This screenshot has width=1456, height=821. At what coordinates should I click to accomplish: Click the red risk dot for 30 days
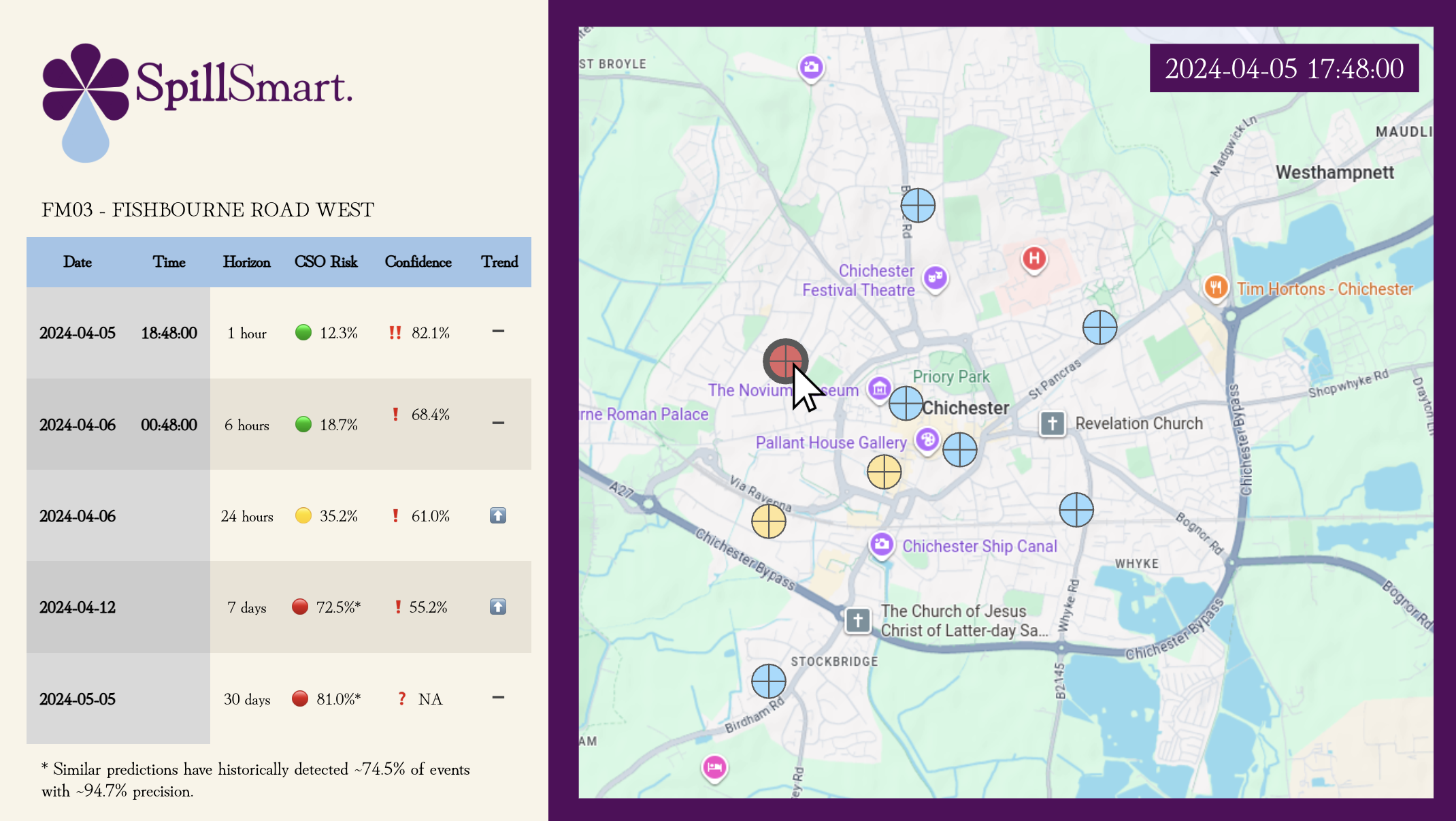(x=300, y=698)
